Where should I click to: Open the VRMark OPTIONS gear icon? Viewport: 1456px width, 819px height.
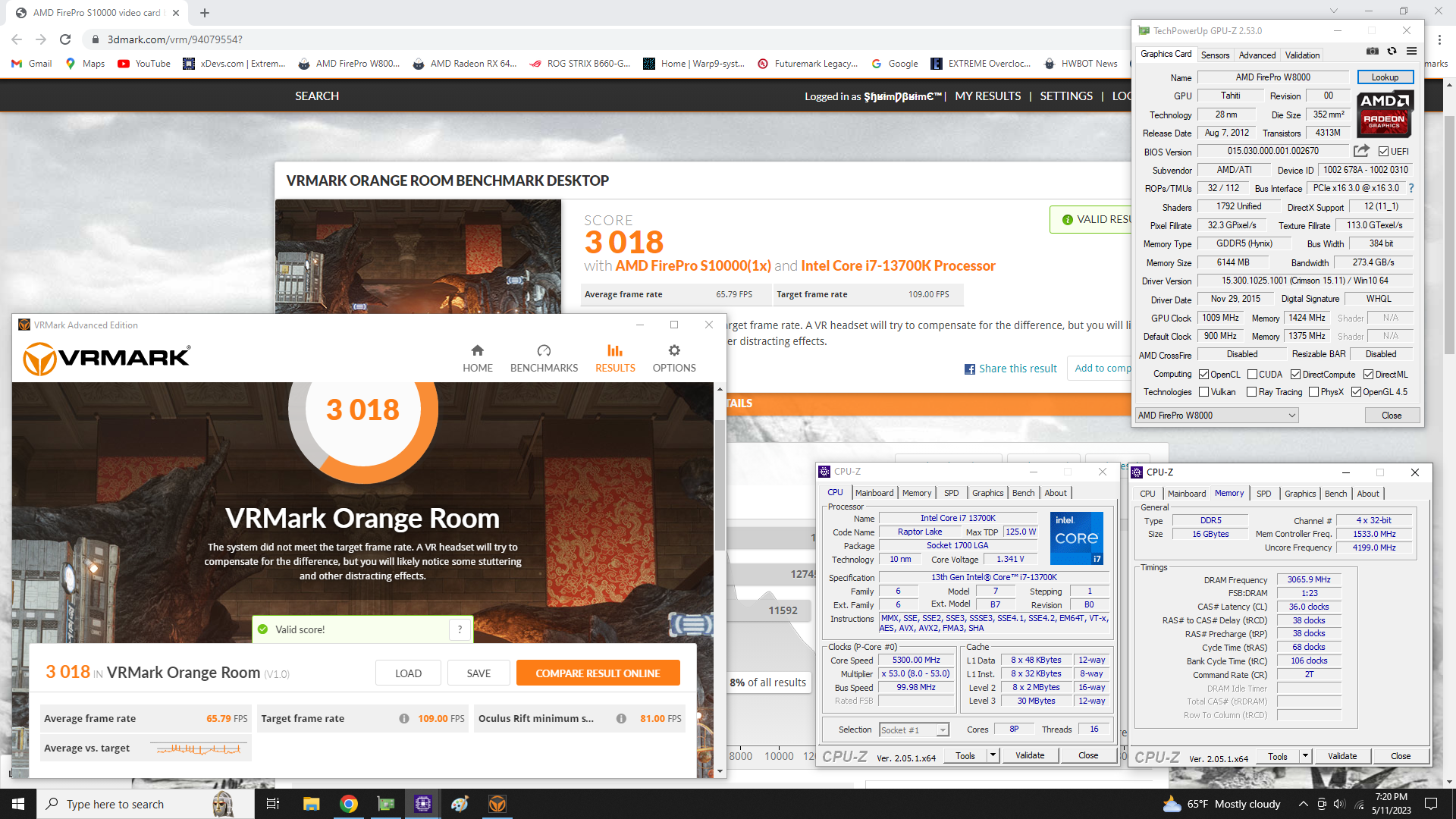(x=674, y=350)
